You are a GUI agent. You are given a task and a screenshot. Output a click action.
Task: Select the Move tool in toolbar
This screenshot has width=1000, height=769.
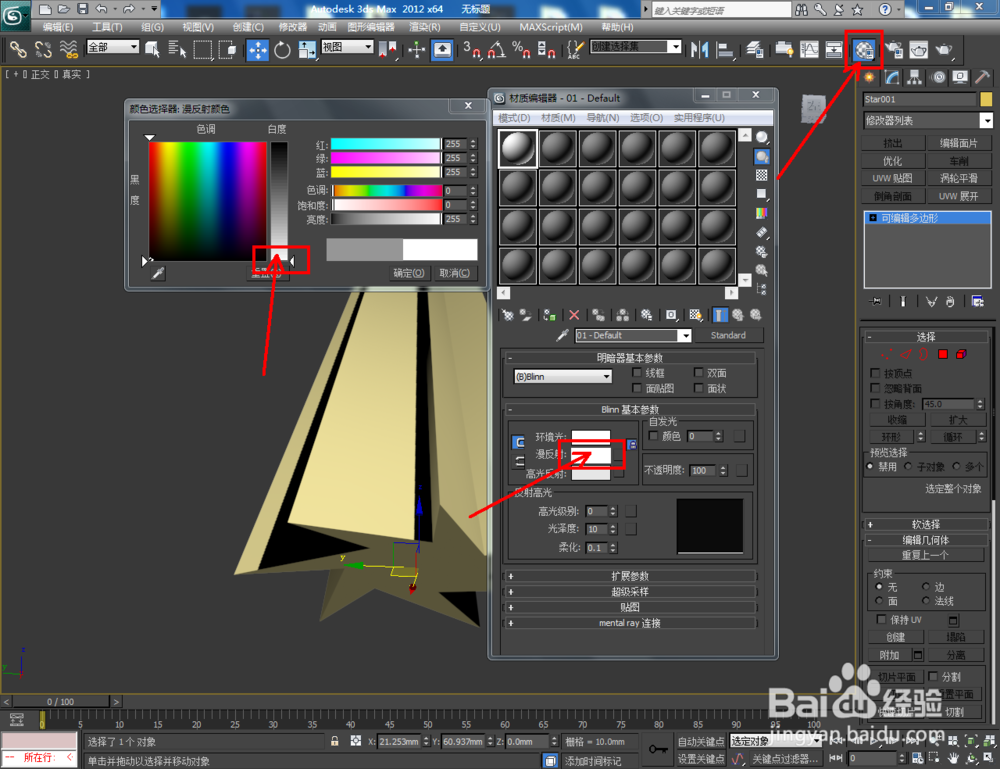(x=258, y=50)
